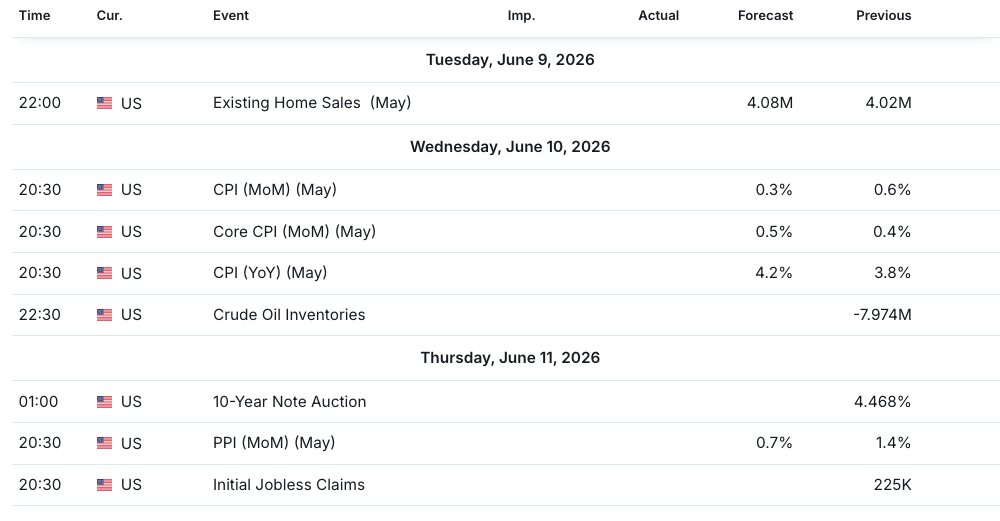Click the US flag beside Crude Oil Inventories
Viewport: 1000px width, 521px height.
tap(105, 314)
